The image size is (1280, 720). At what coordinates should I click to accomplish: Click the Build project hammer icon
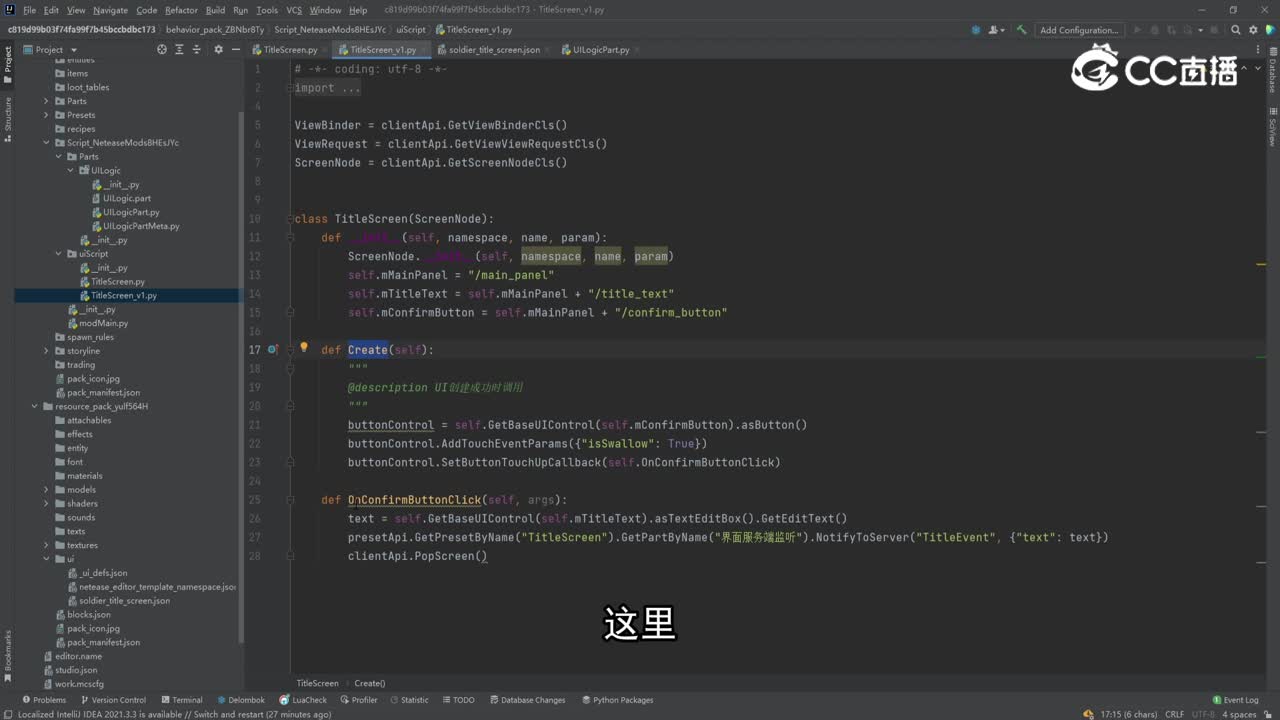tap(1021, 30)
